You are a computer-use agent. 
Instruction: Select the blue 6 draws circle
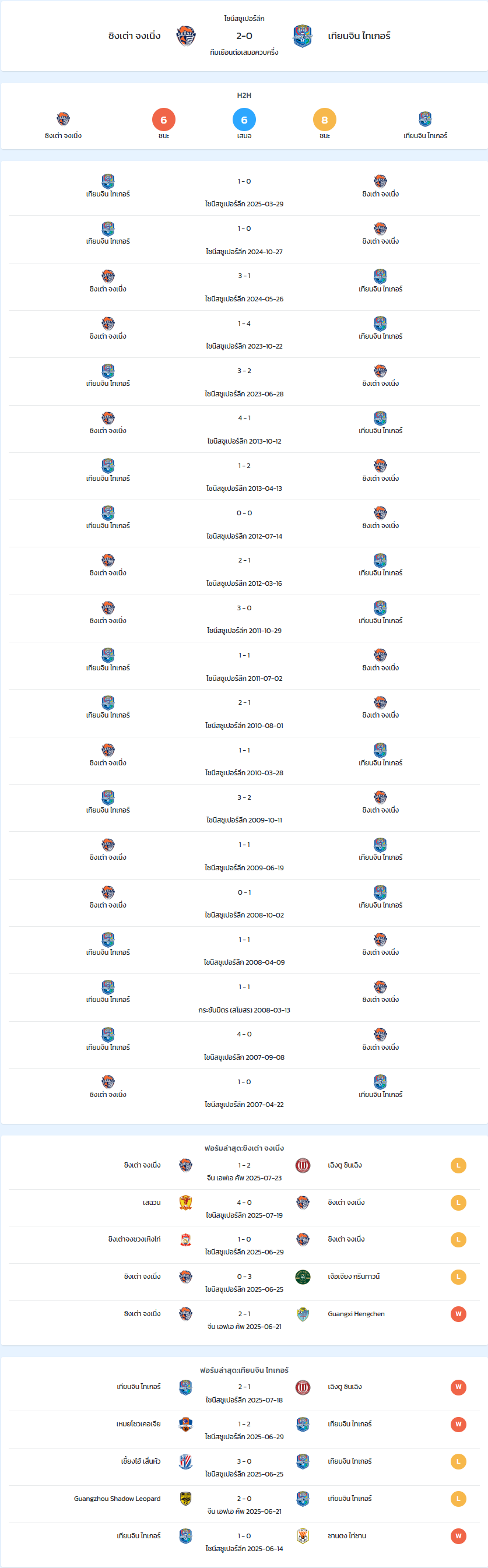(x=244, y=119)
